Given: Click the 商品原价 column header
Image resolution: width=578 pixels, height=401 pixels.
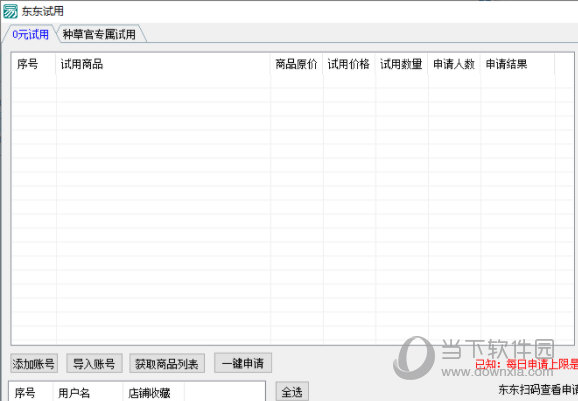Looking at the screenshot, I should point(297,64).
